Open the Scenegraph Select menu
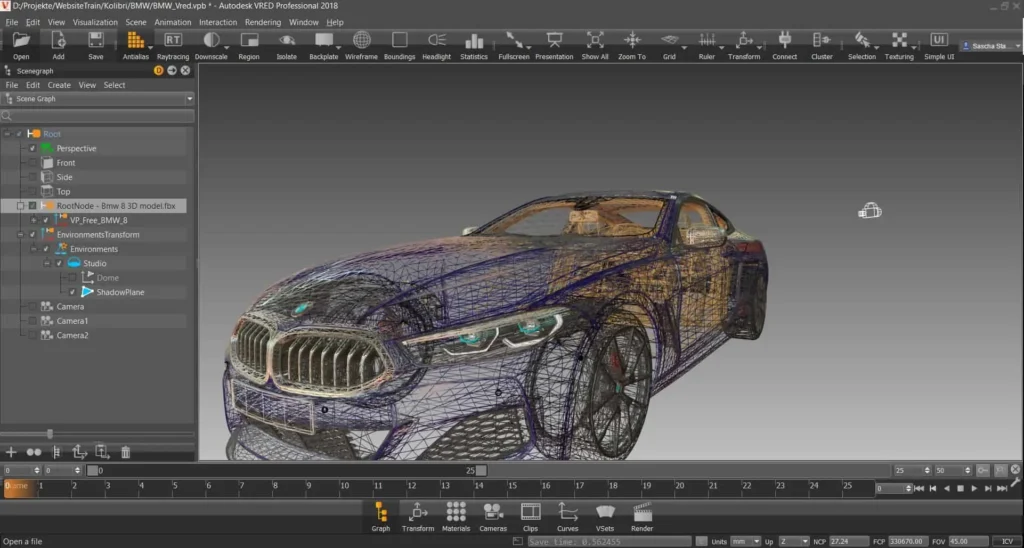Image resolution: width=1024 pixels, height=548 pixels. click(x=114, y=85)
